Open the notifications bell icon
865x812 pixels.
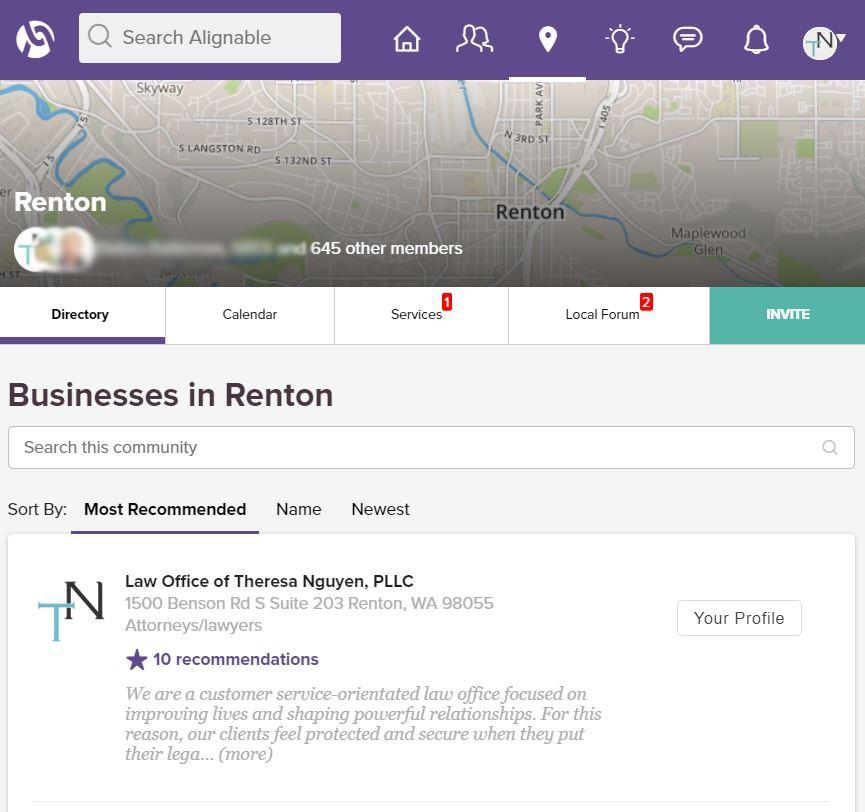pos(756,39)
